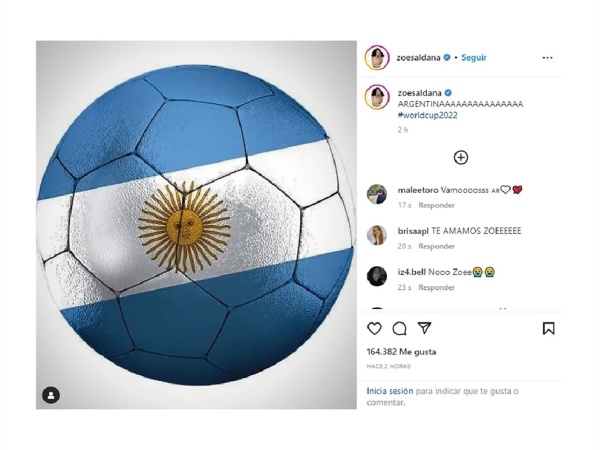Share post via paper plane icon
This screenshot has width=600, height=450.
[424, 328]
